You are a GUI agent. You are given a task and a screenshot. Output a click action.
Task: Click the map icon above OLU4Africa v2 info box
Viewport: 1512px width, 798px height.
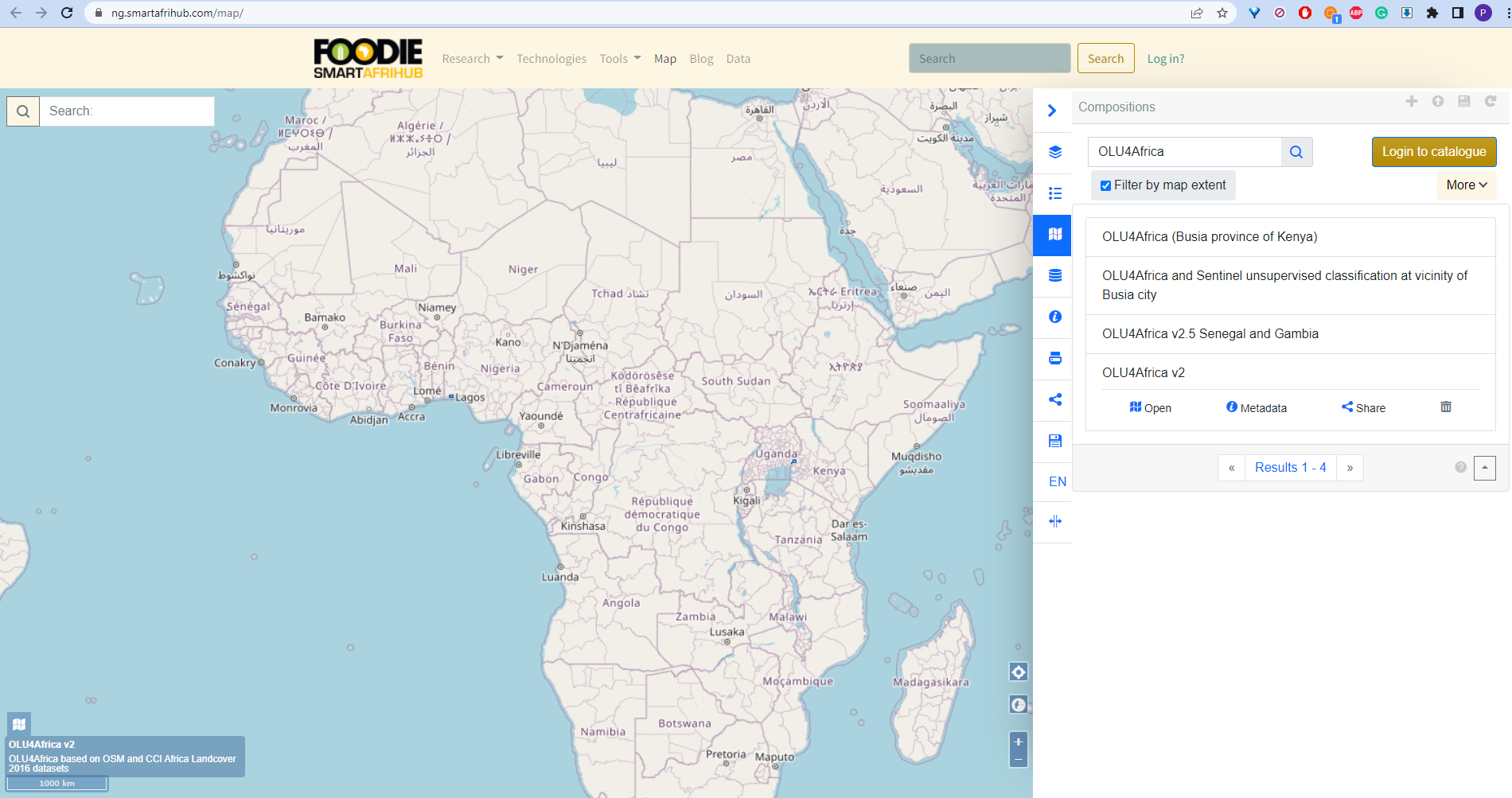(x=19, y=724)
